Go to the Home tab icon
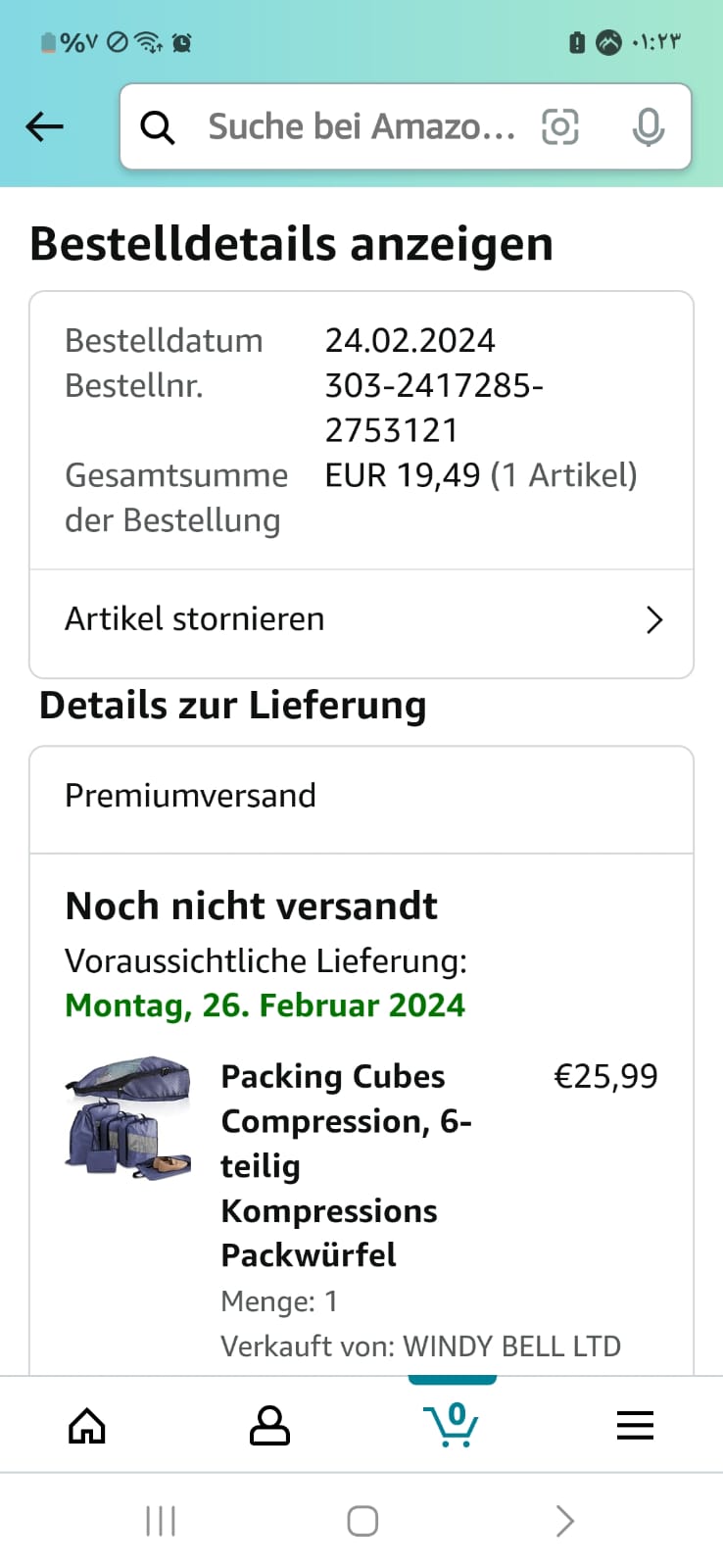The width and height of the screenshot is (723, 1568). [86, 1426]
